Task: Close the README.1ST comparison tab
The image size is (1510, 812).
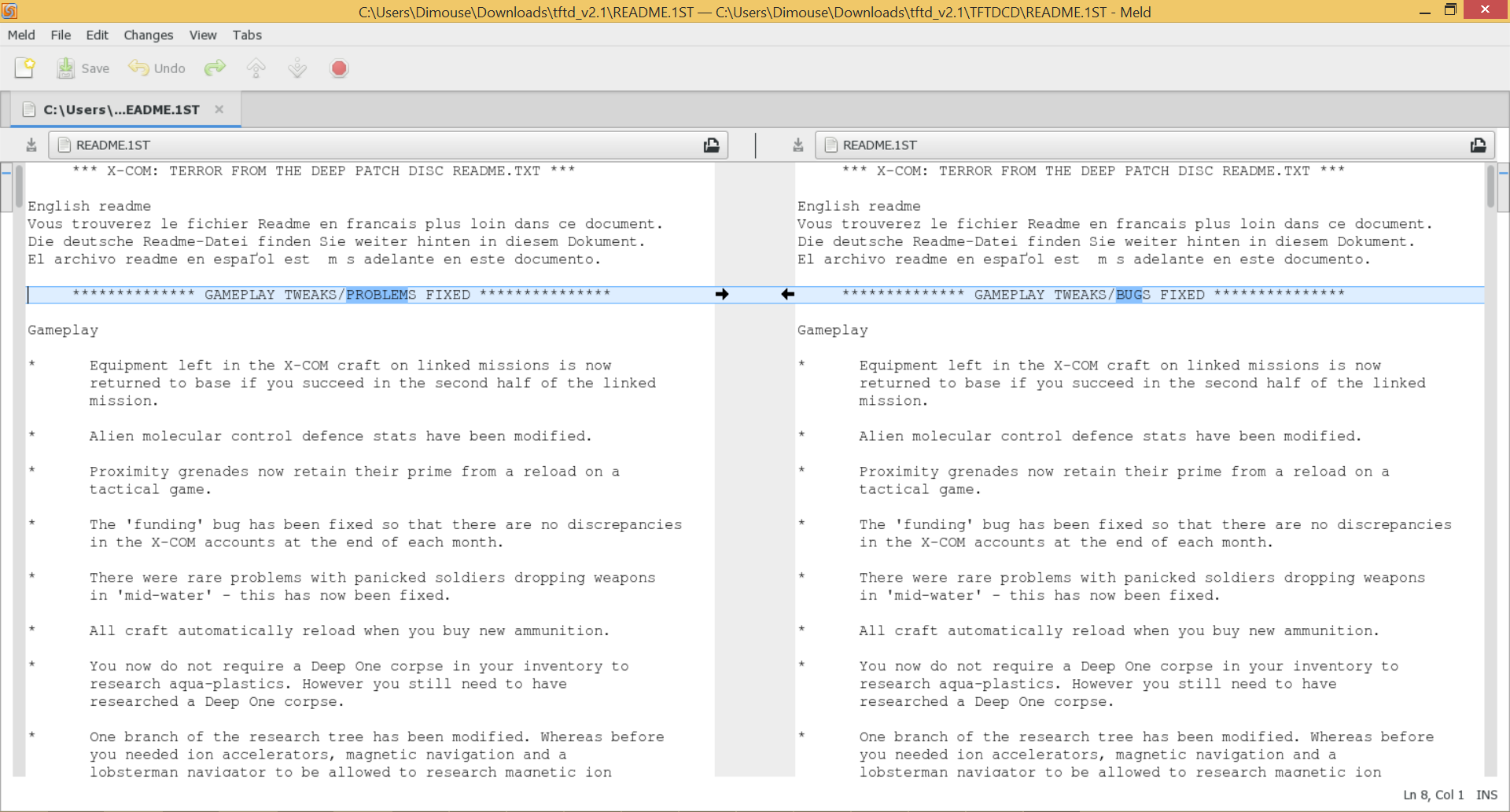Action: pos(219,109)
